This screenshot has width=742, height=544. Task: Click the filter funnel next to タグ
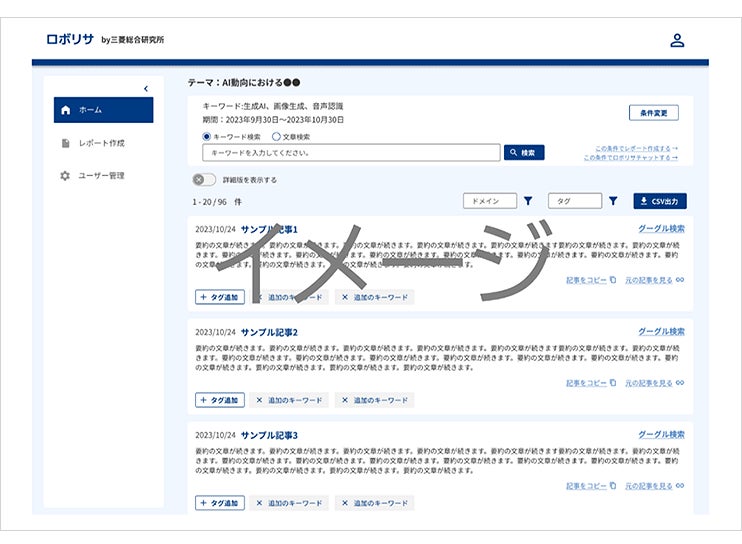click(x=613, y=201)
